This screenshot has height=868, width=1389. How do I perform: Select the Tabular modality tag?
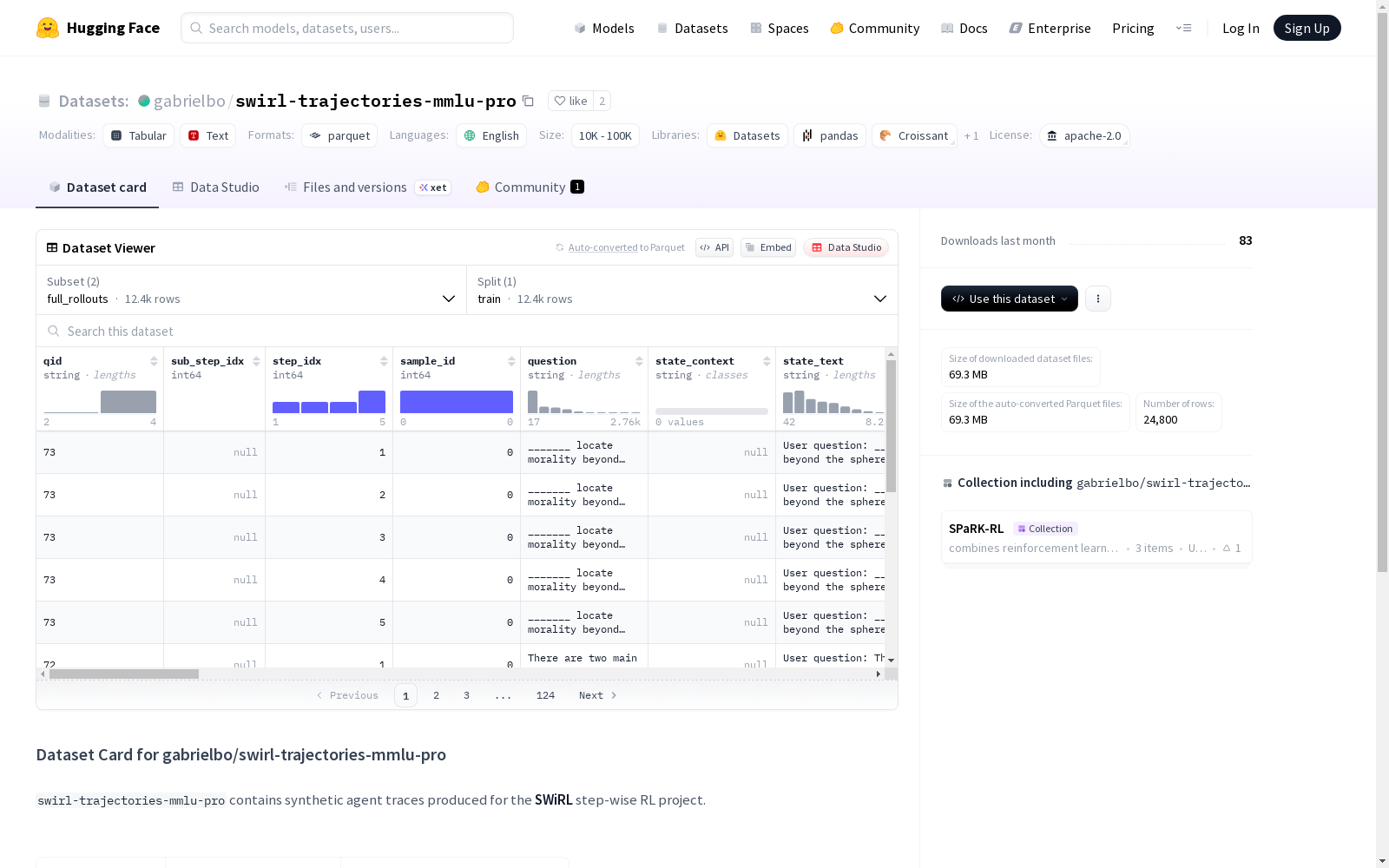point(139,135)
